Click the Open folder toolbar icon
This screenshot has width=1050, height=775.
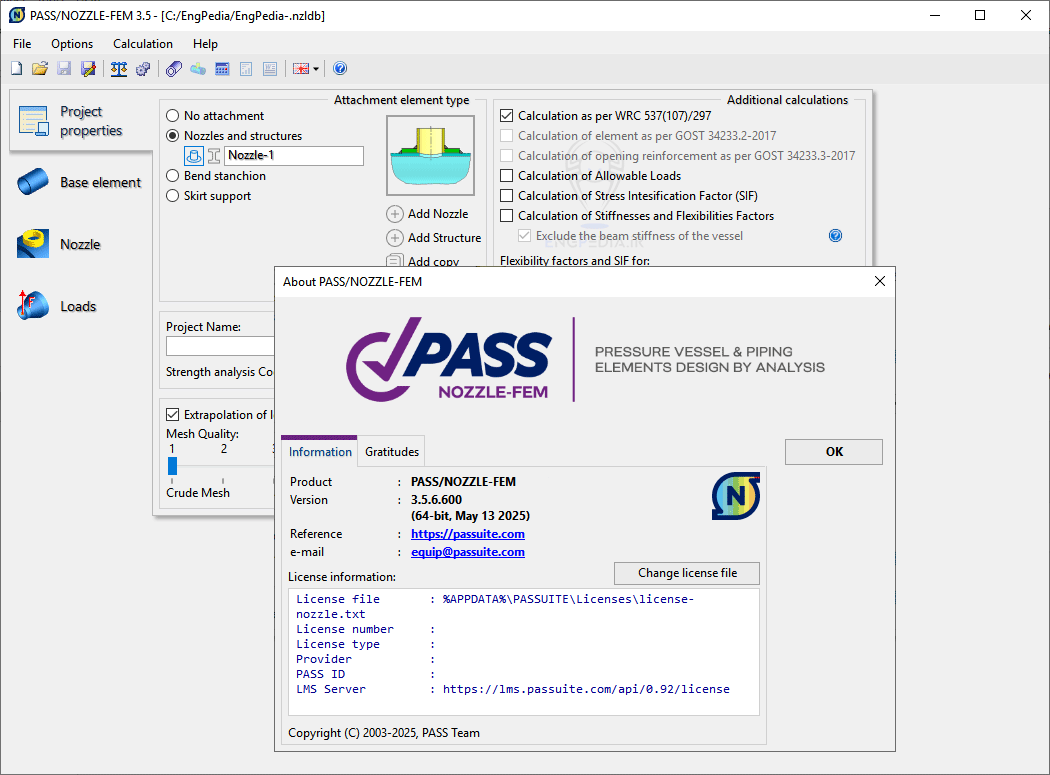tap(40, 69)
